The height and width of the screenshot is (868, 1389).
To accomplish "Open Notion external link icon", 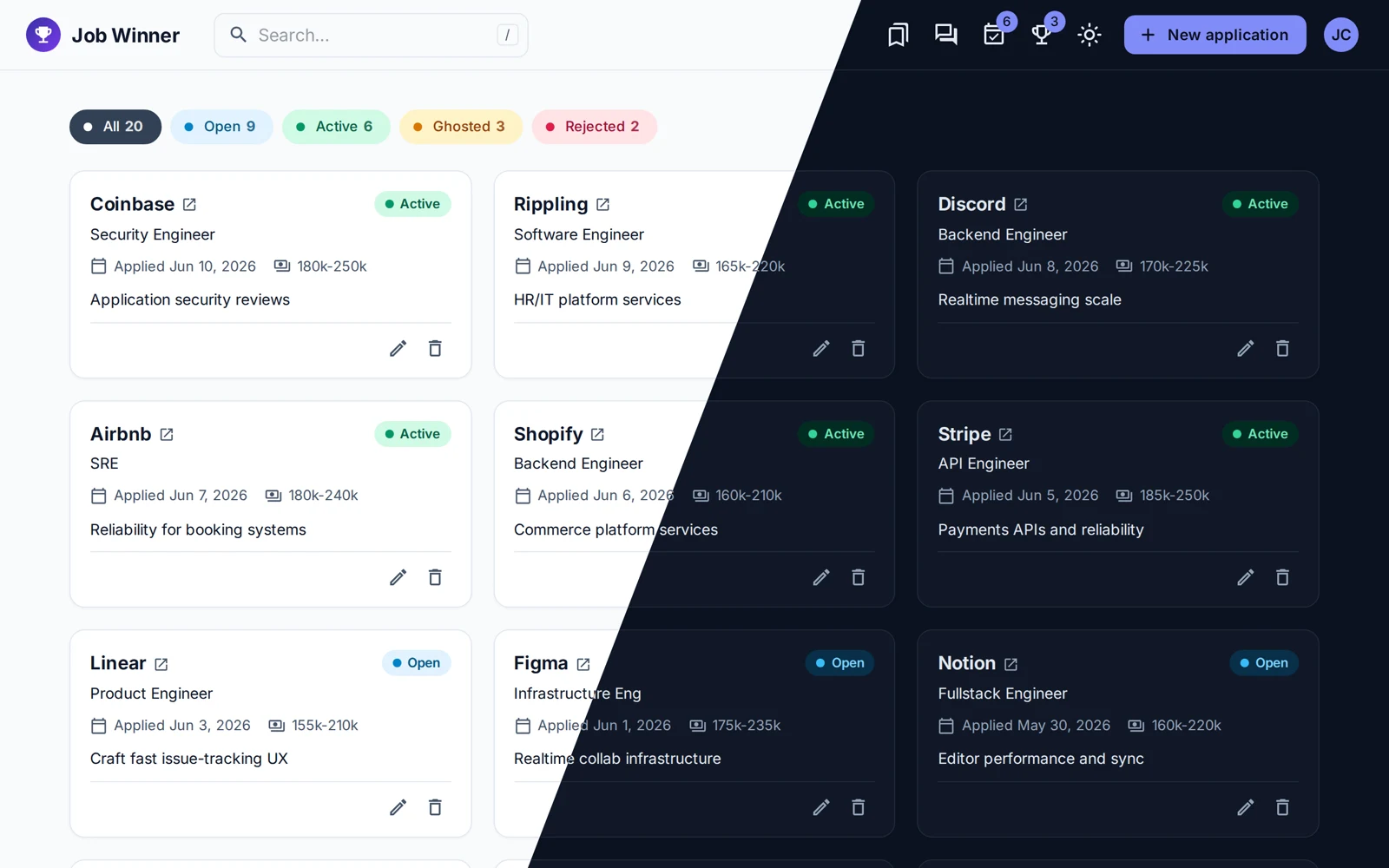I will pos(1010,664).
